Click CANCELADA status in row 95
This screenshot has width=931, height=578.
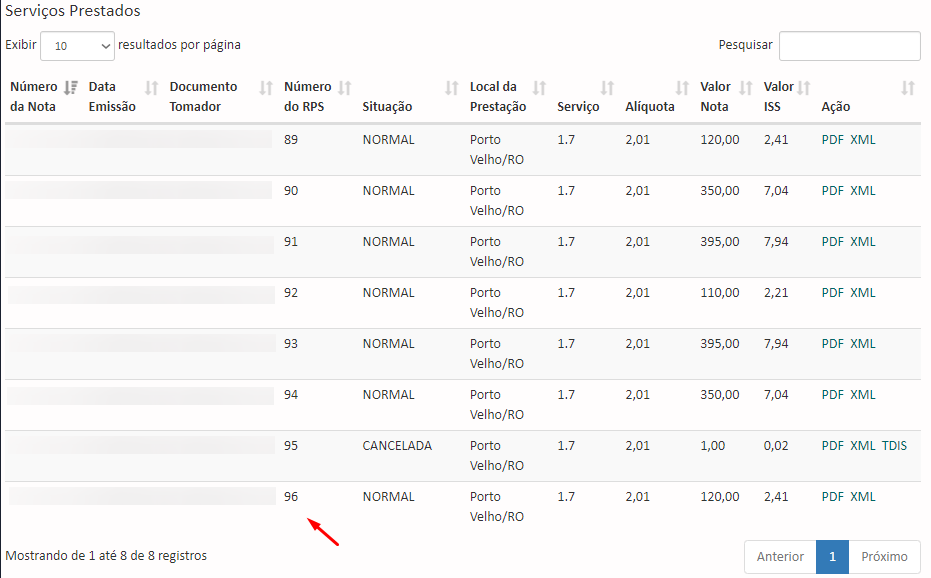(397, 446)
